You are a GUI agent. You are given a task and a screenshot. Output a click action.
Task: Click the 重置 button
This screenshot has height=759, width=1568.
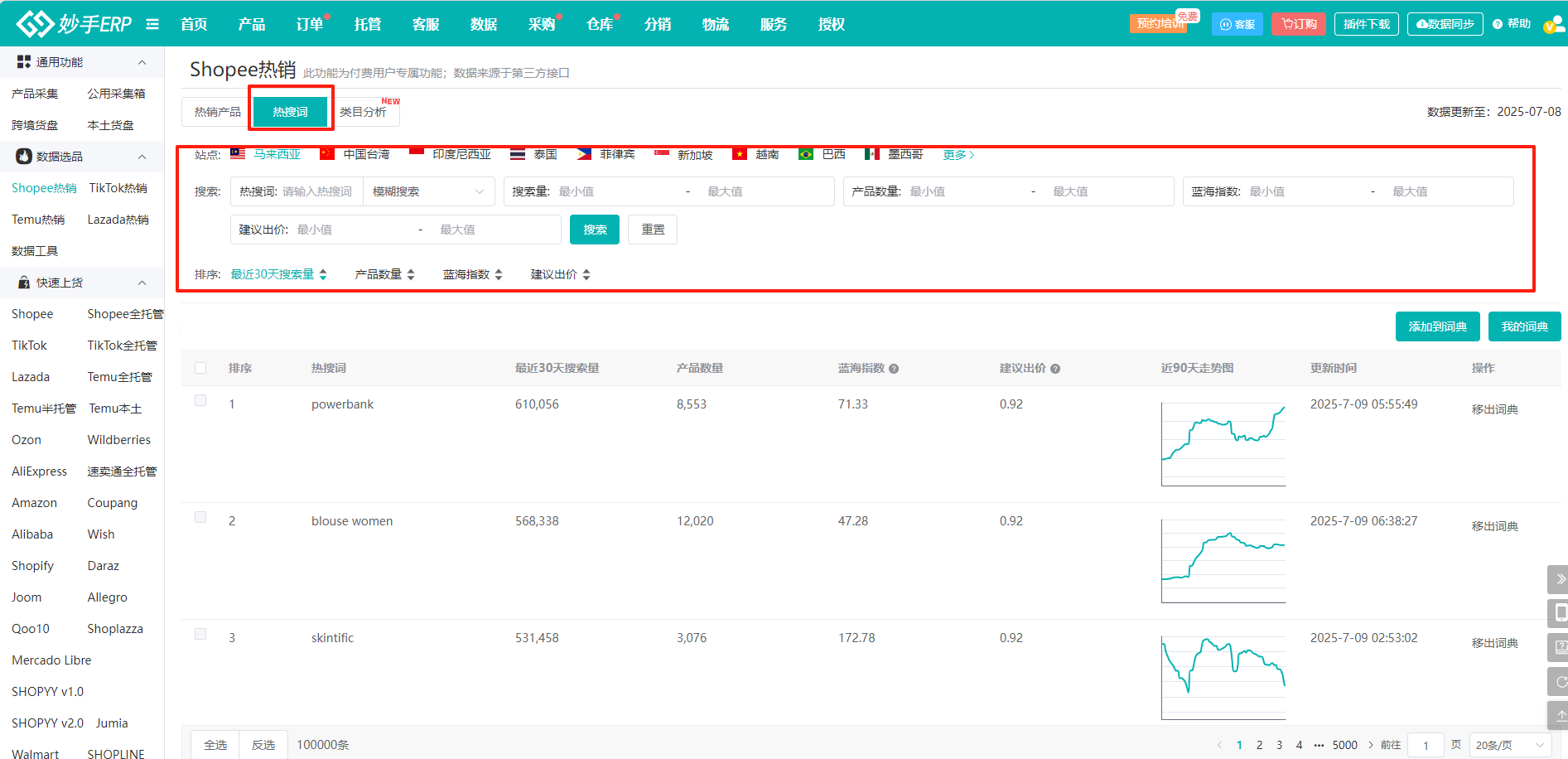(x=653, y=230)
